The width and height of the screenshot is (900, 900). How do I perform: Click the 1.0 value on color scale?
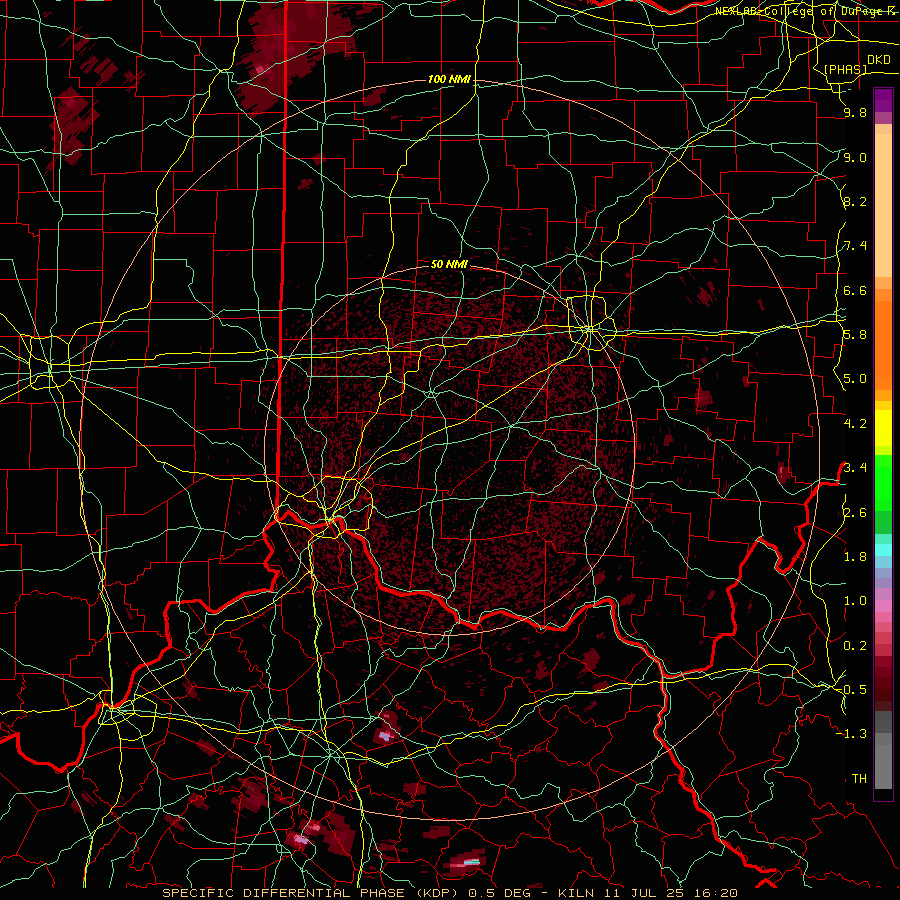(x=855, y=601)
